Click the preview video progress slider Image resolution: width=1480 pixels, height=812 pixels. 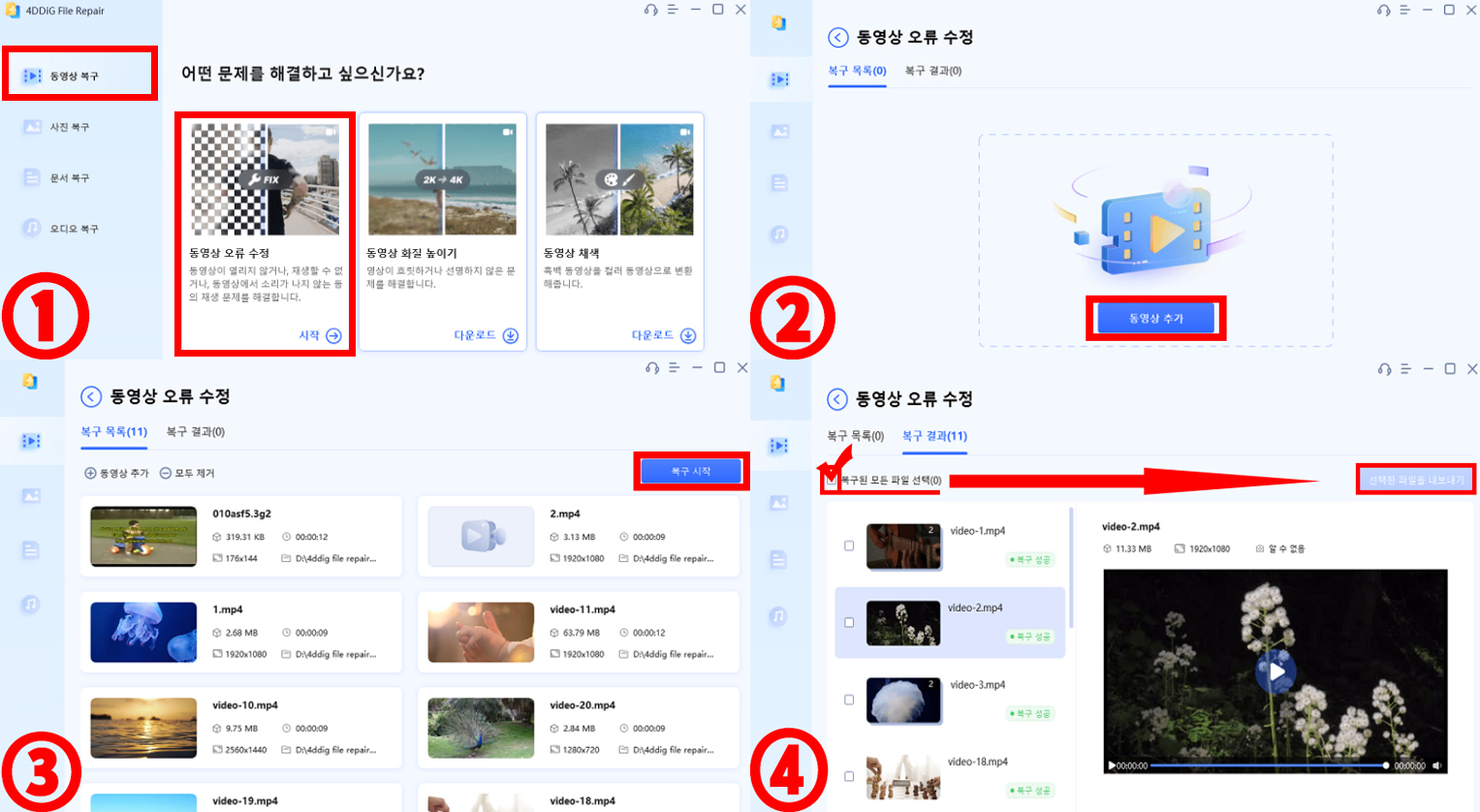[x=1270, y=765]
